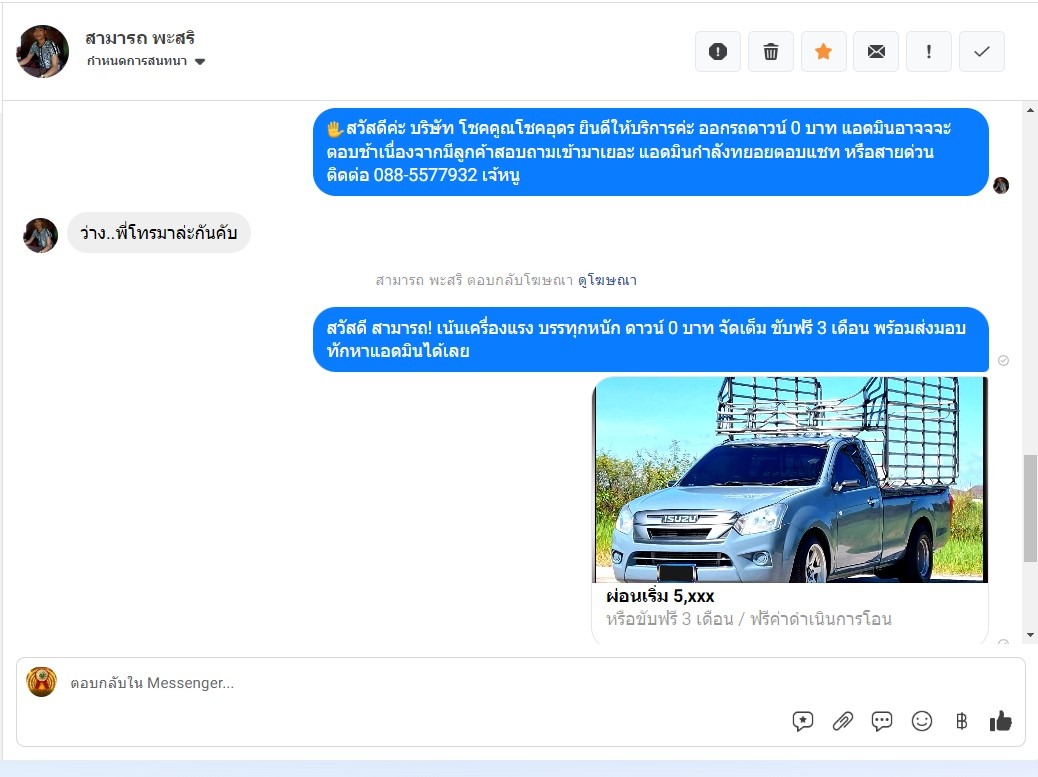
Task: Open profile photo in conversation header
Action: 42,51
